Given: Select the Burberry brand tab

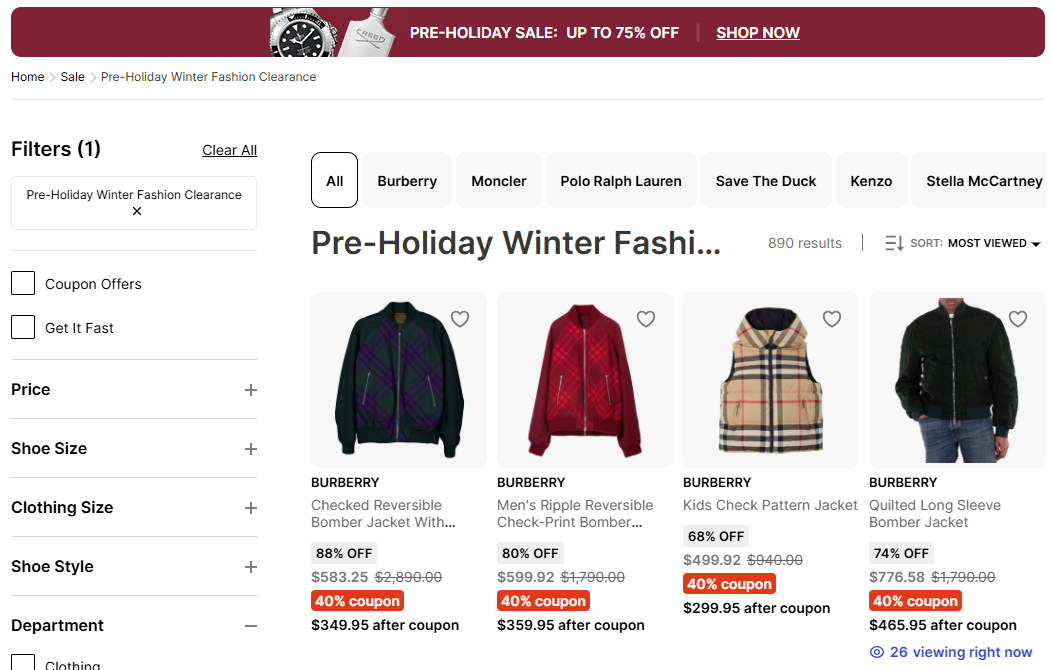Looking at the screenshot, I should pos(407,181).
